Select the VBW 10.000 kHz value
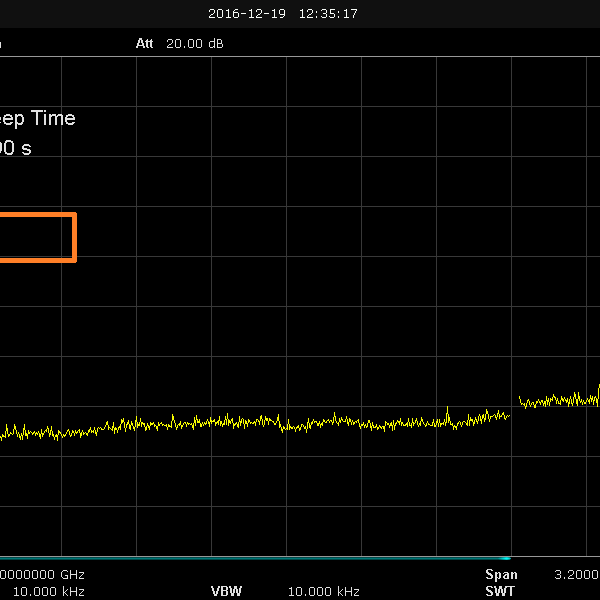 coord(323,591)
